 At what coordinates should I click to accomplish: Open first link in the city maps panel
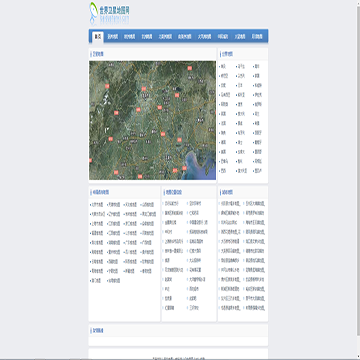tap(230, 203)
